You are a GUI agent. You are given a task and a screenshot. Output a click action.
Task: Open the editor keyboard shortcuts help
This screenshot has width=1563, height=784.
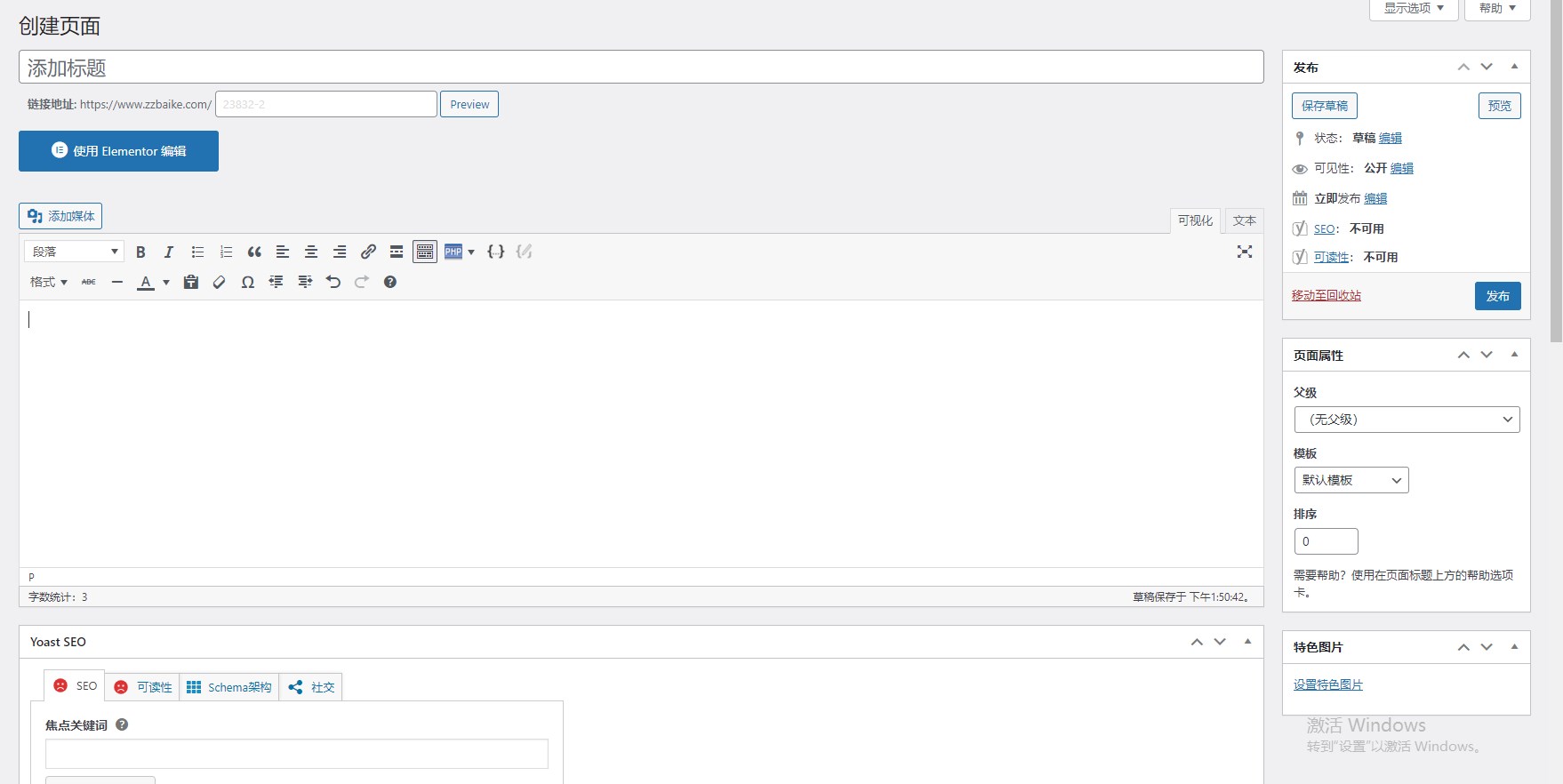[390, 283]
